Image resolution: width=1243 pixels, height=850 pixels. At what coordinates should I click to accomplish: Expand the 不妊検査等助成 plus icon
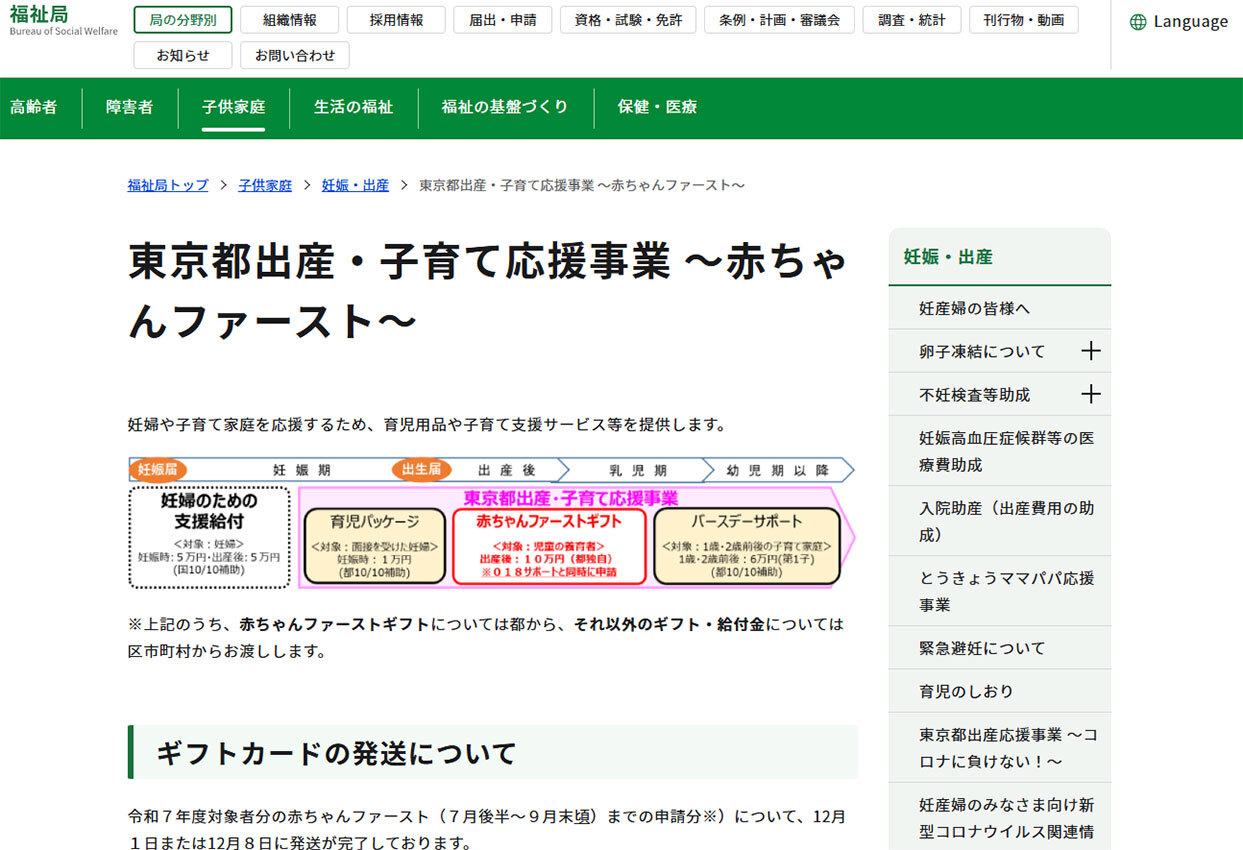click(1091, 394)
